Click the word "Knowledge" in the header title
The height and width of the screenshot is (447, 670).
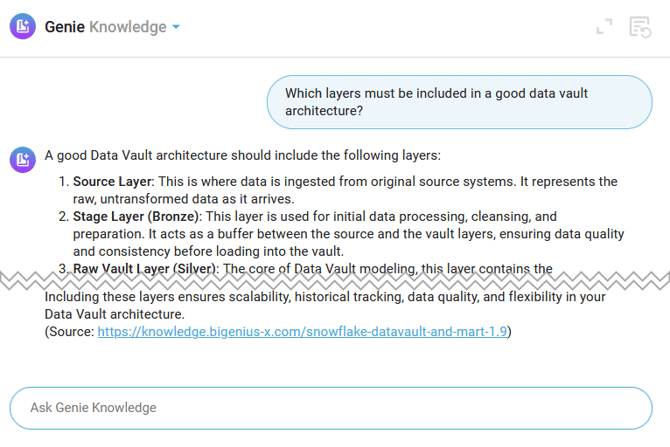pos(128,27)
